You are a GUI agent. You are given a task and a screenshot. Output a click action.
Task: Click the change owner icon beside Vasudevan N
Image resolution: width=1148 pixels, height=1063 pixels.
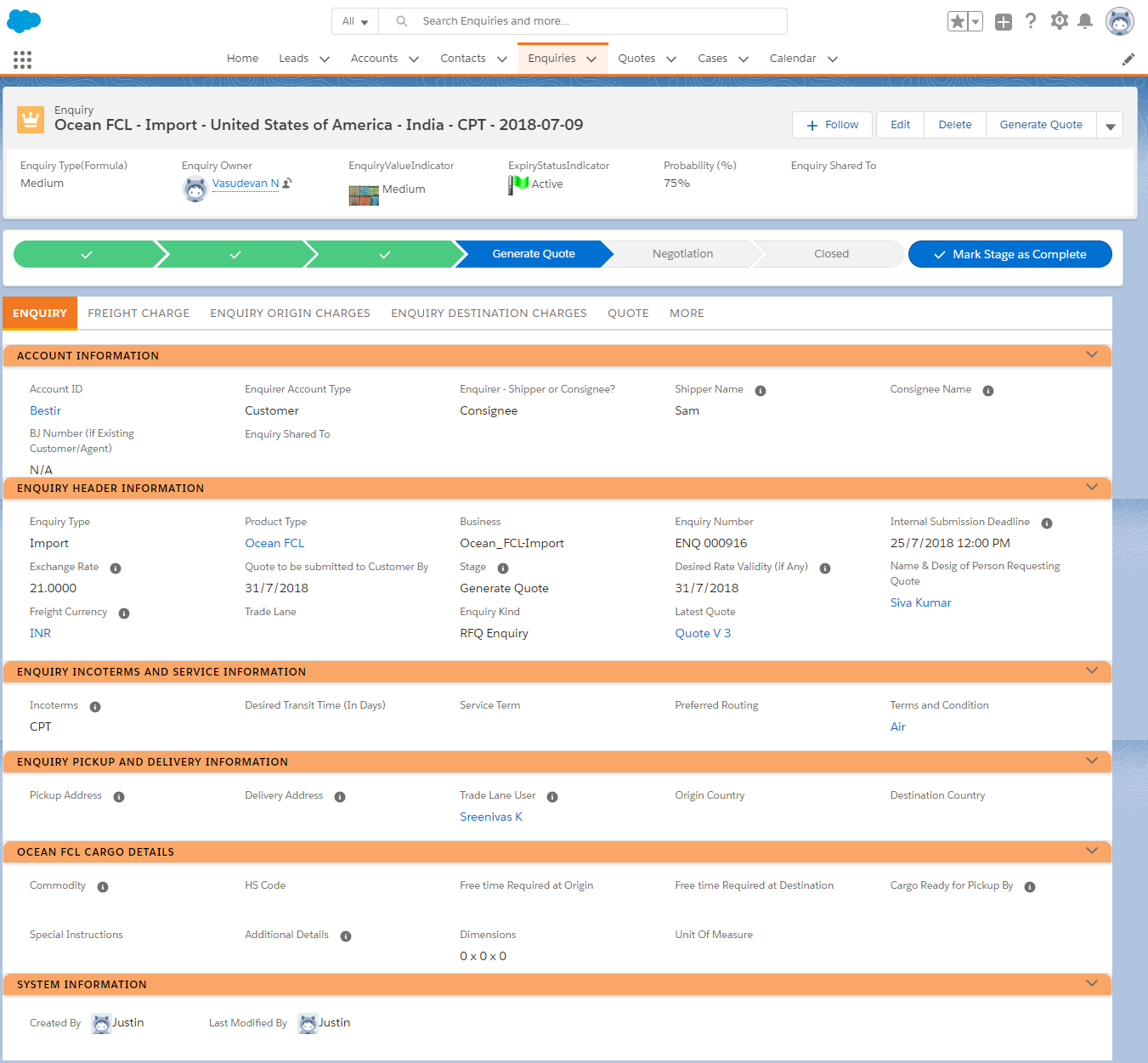288,183
